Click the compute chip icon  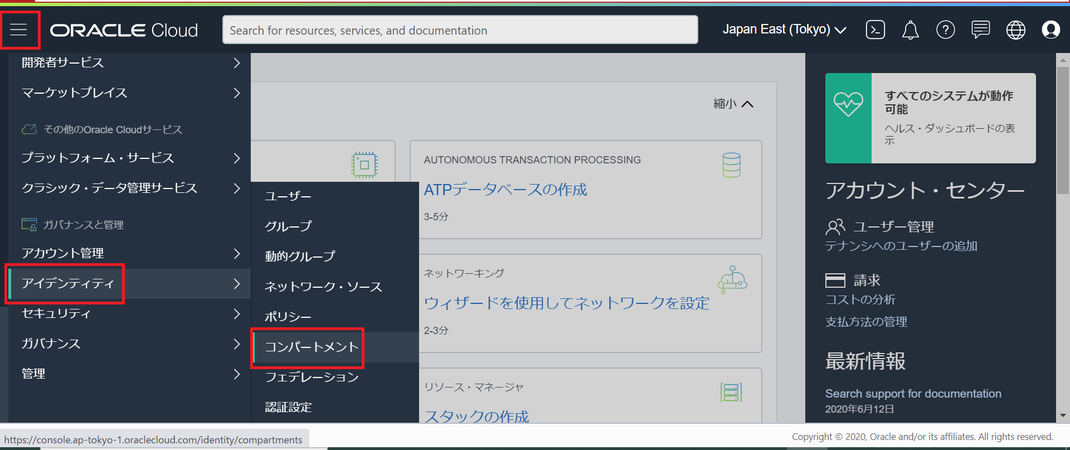click(364, 165)
